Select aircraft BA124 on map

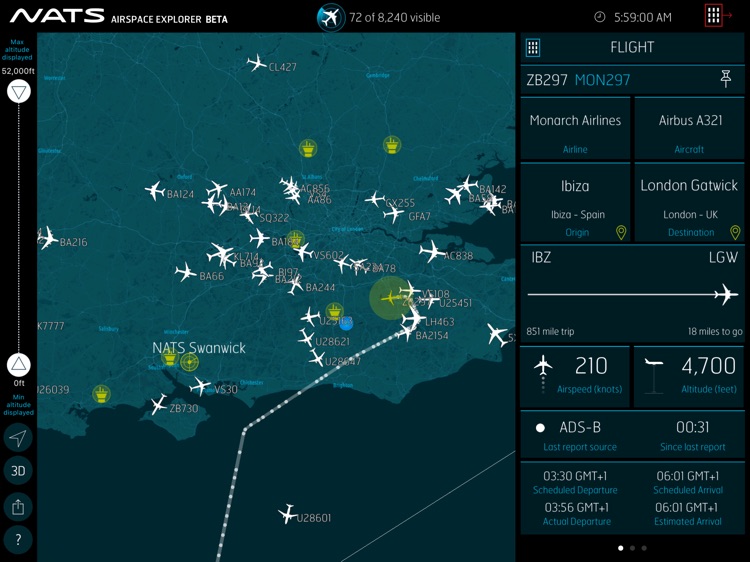[x=155, y=190]
